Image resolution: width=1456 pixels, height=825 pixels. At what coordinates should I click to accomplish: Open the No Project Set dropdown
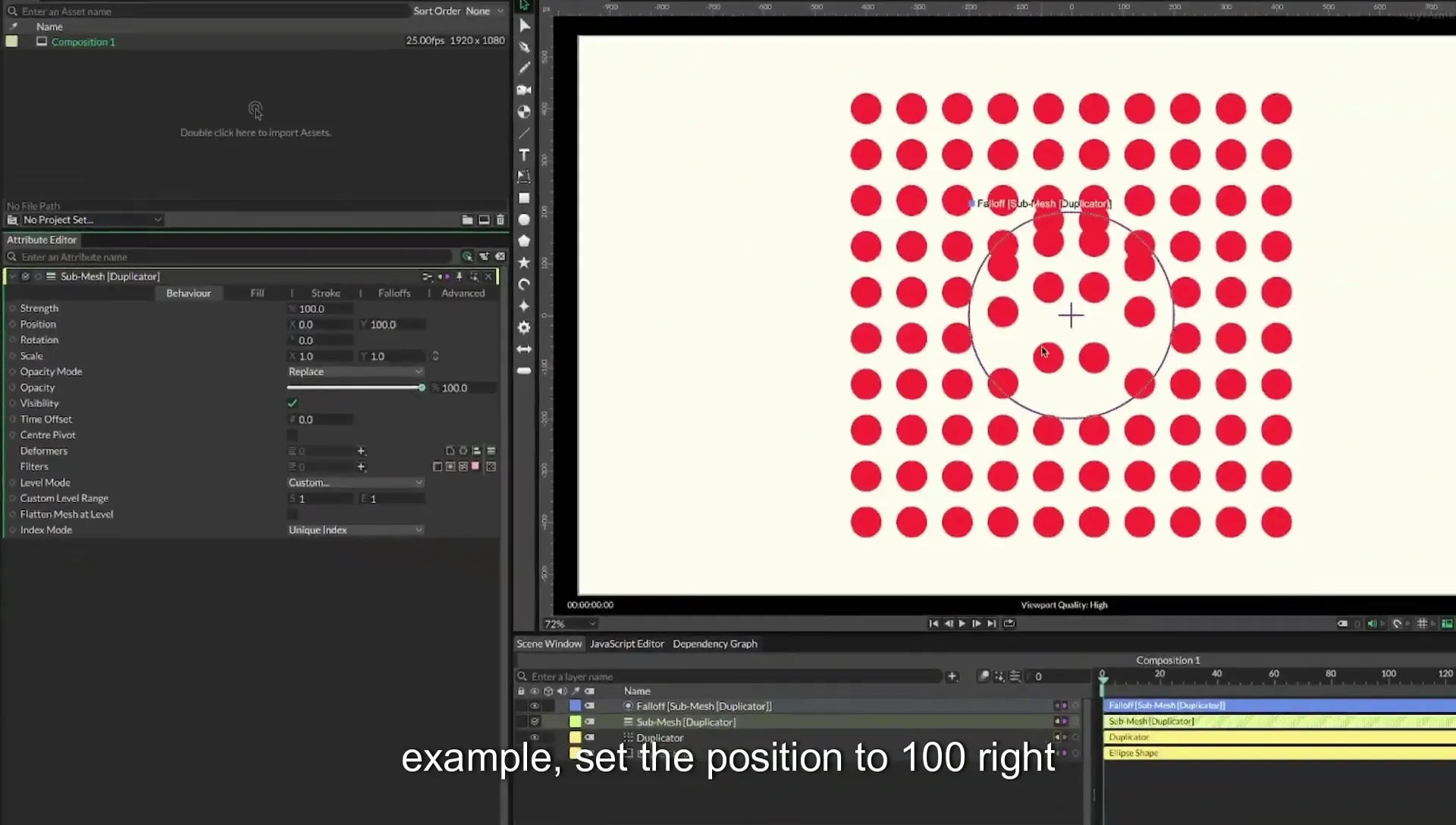(92, 220)
